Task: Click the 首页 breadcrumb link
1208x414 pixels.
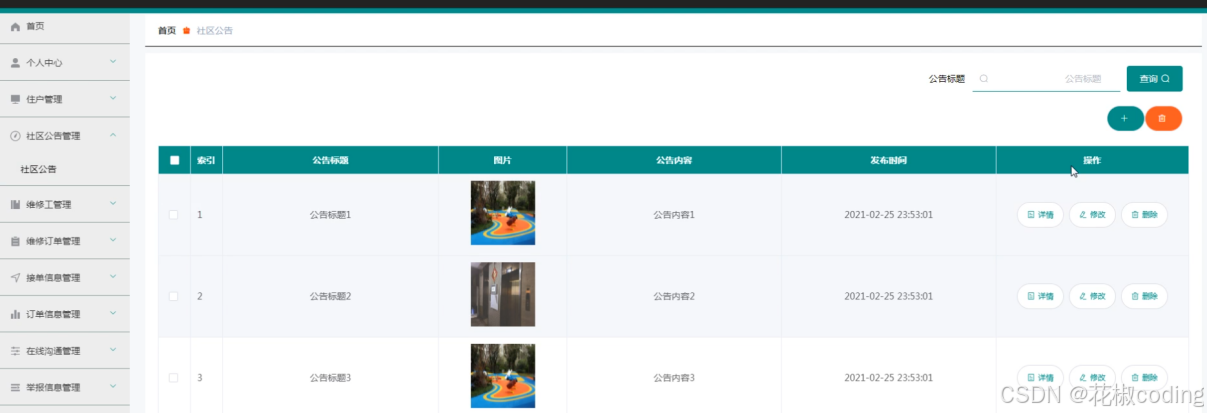Action: pyautogui.click(x=167, y=31)
